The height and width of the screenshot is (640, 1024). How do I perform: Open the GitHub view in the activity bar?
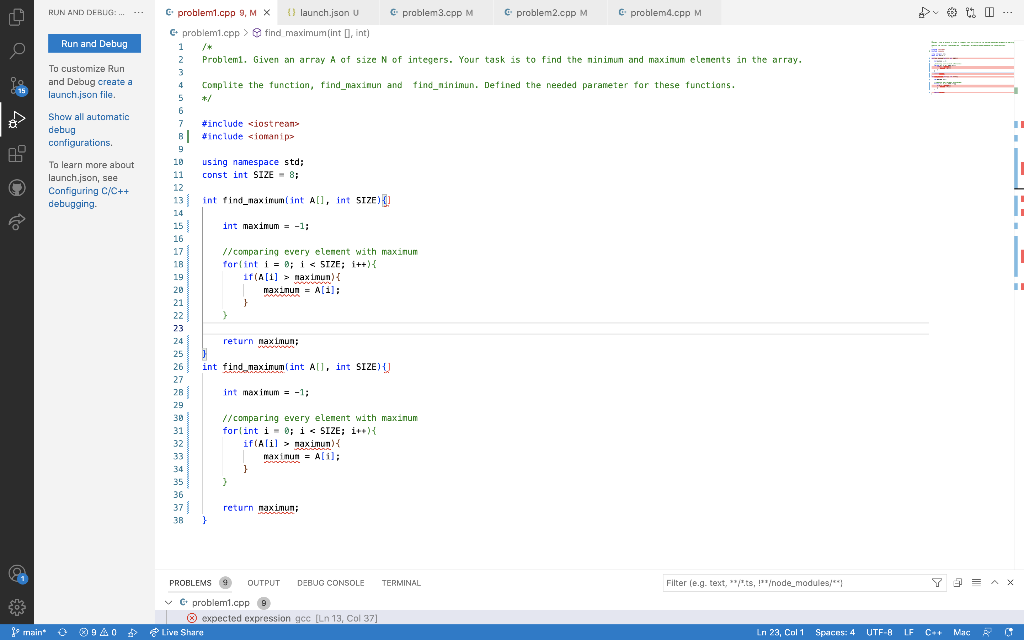pos(14,188)
